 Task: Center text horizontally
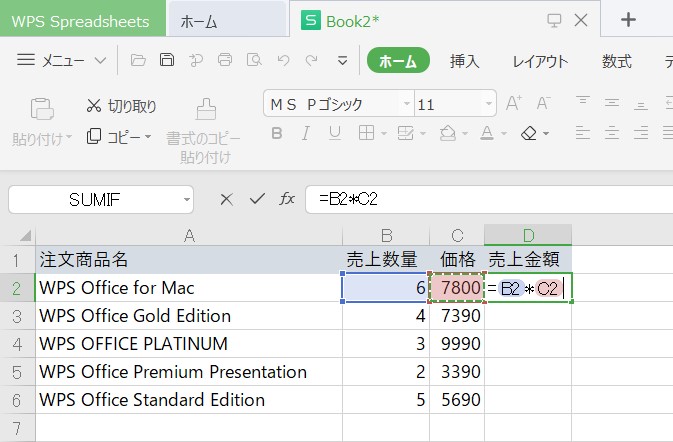(612, 133)
